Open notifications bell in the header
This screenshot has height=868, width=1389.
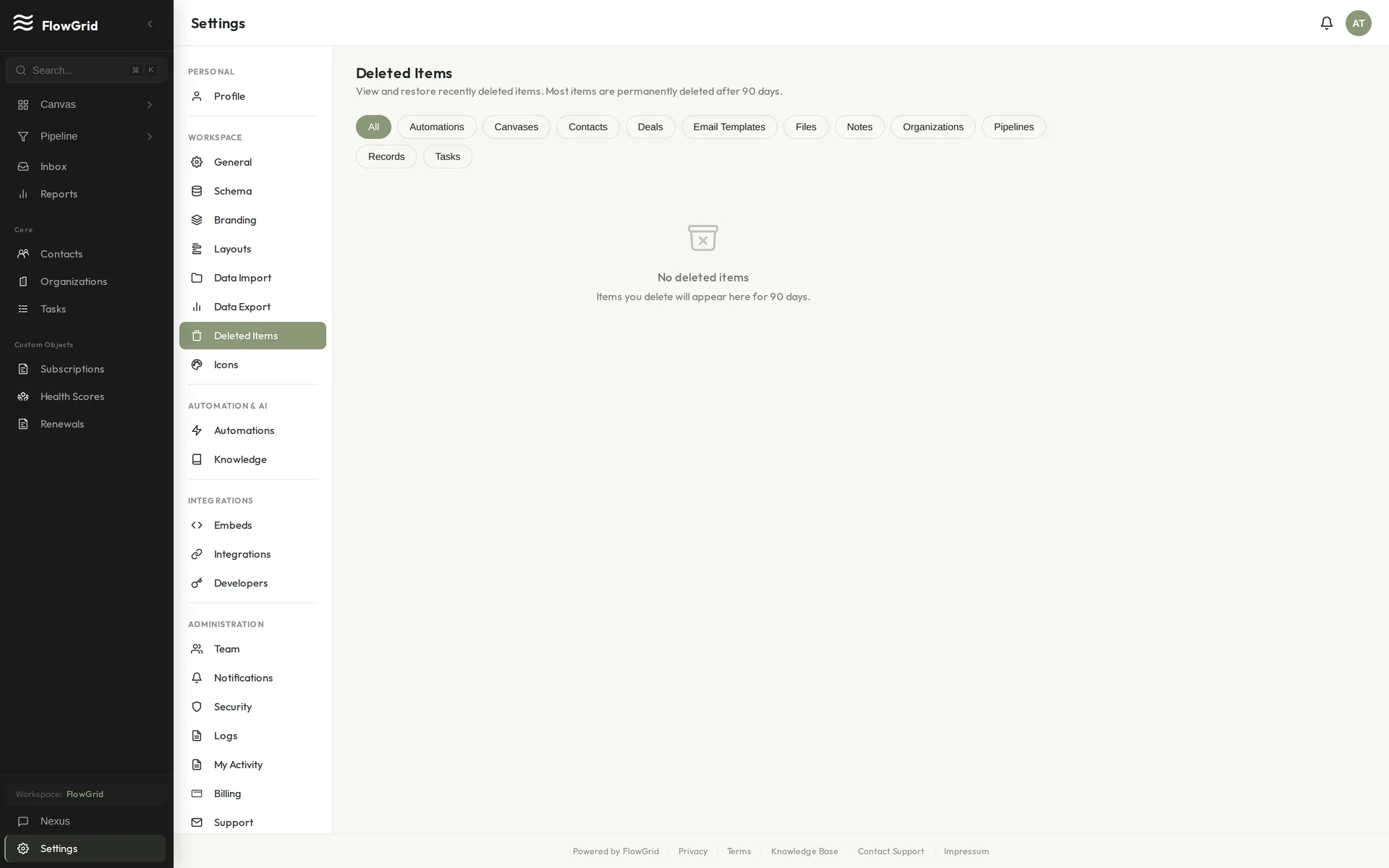[1326, 23]
